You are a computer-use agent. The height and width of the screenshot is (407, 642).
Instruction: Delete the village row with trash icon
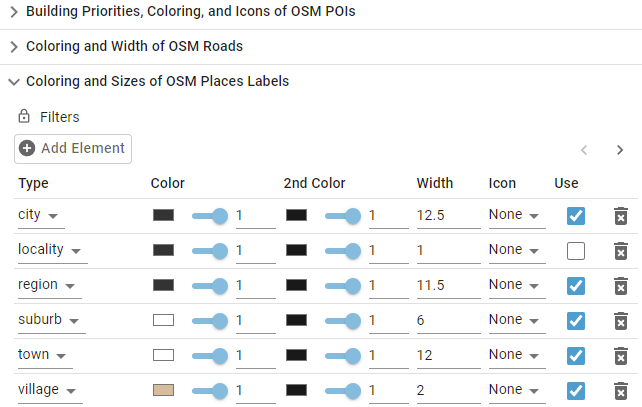pos(620,391)
